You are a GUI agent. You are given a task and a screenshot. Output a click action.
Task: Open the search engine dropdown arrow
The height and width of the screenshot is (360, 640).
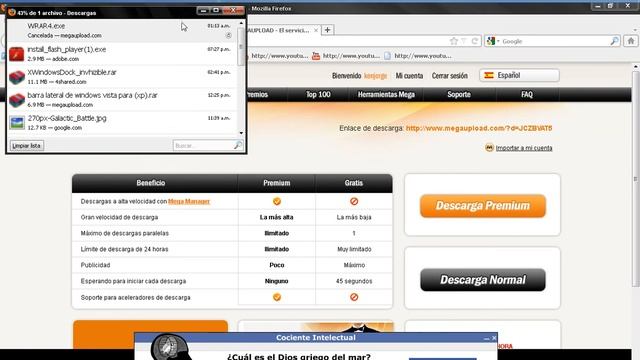[498, 41]
